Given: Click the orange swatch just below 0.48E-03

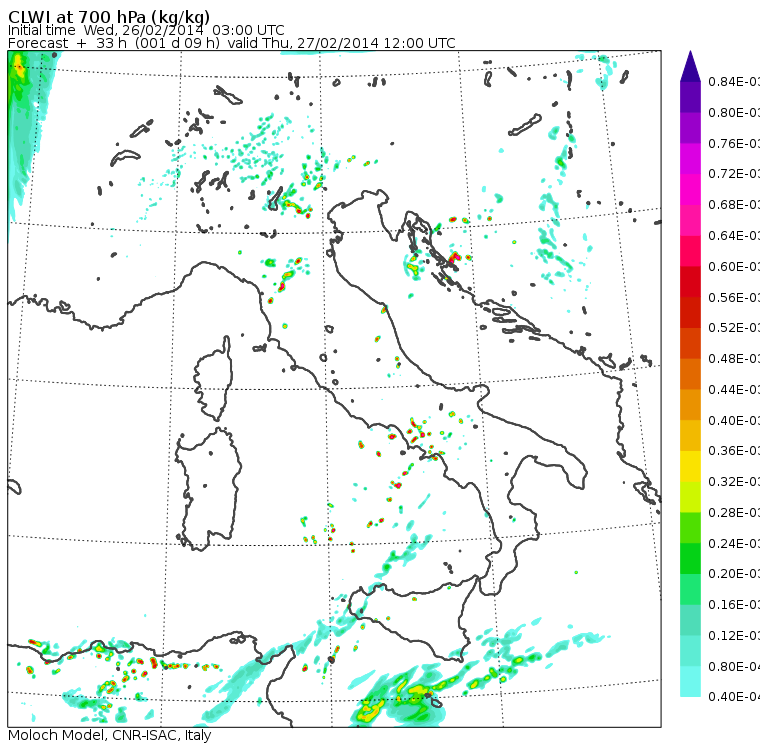Looking at the screenshot, I should [x=690, y=374].
